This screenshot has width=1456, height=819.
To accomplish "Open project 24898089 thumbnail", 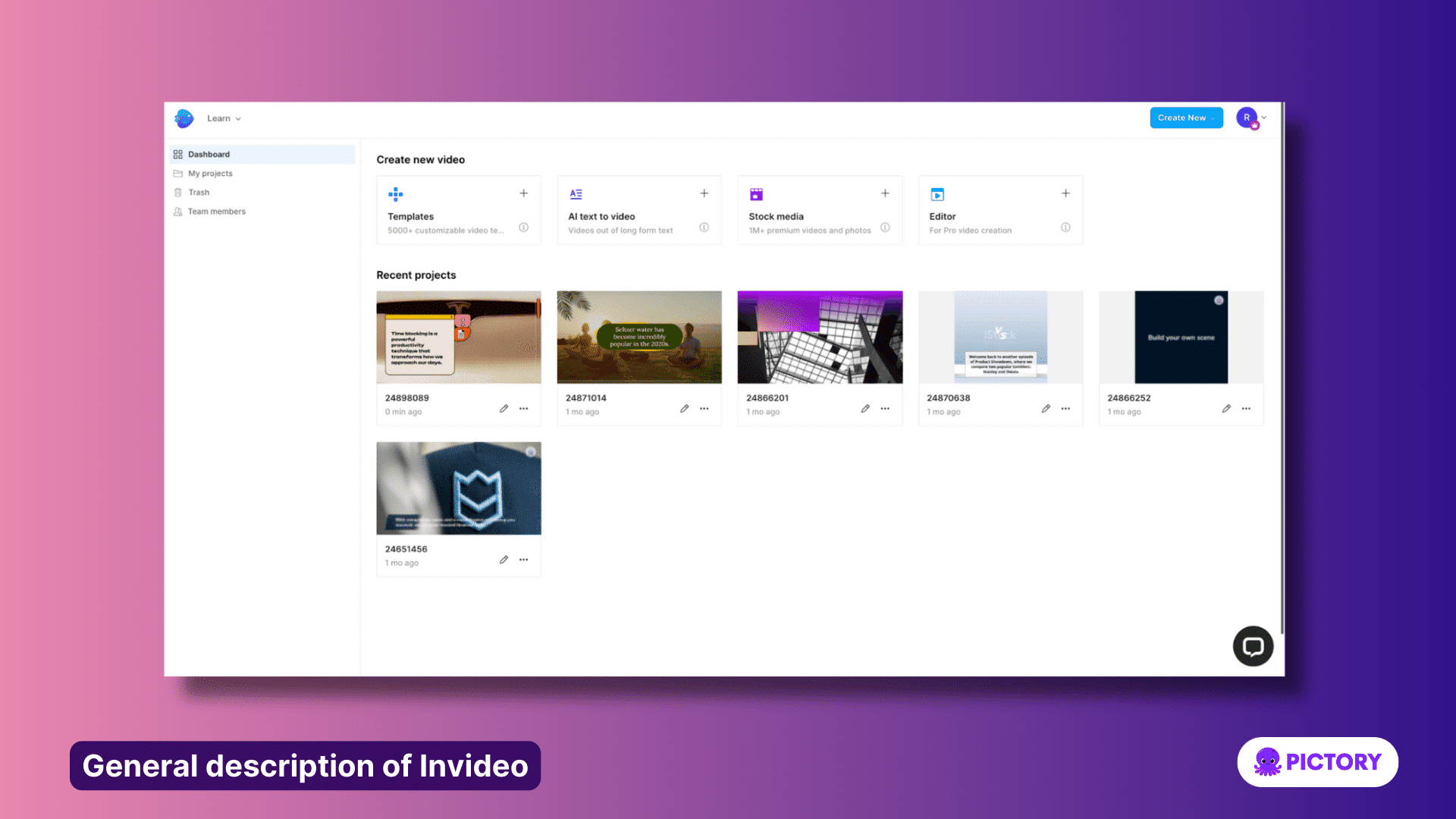I will tap(459, 337).
